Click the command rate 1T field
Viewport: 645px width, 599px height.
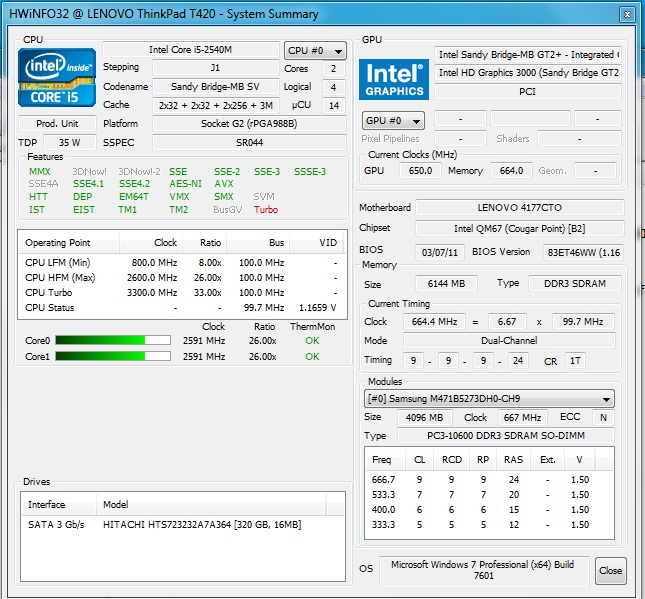(x=575, y=361)
